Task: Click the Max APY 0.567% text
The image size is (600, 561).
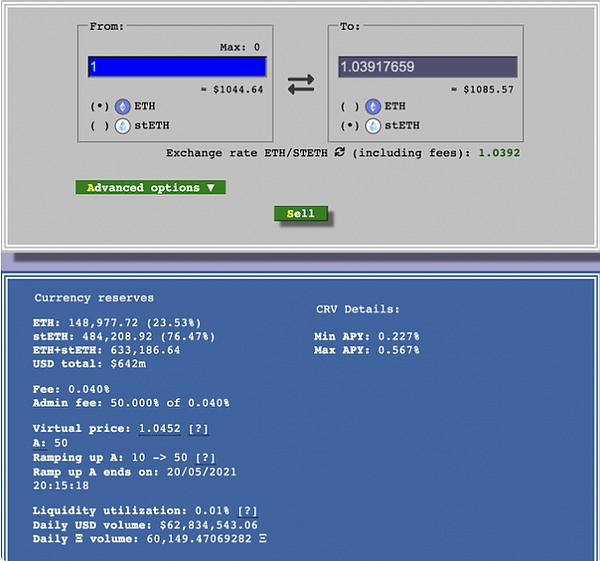Action: pos(367,350)
